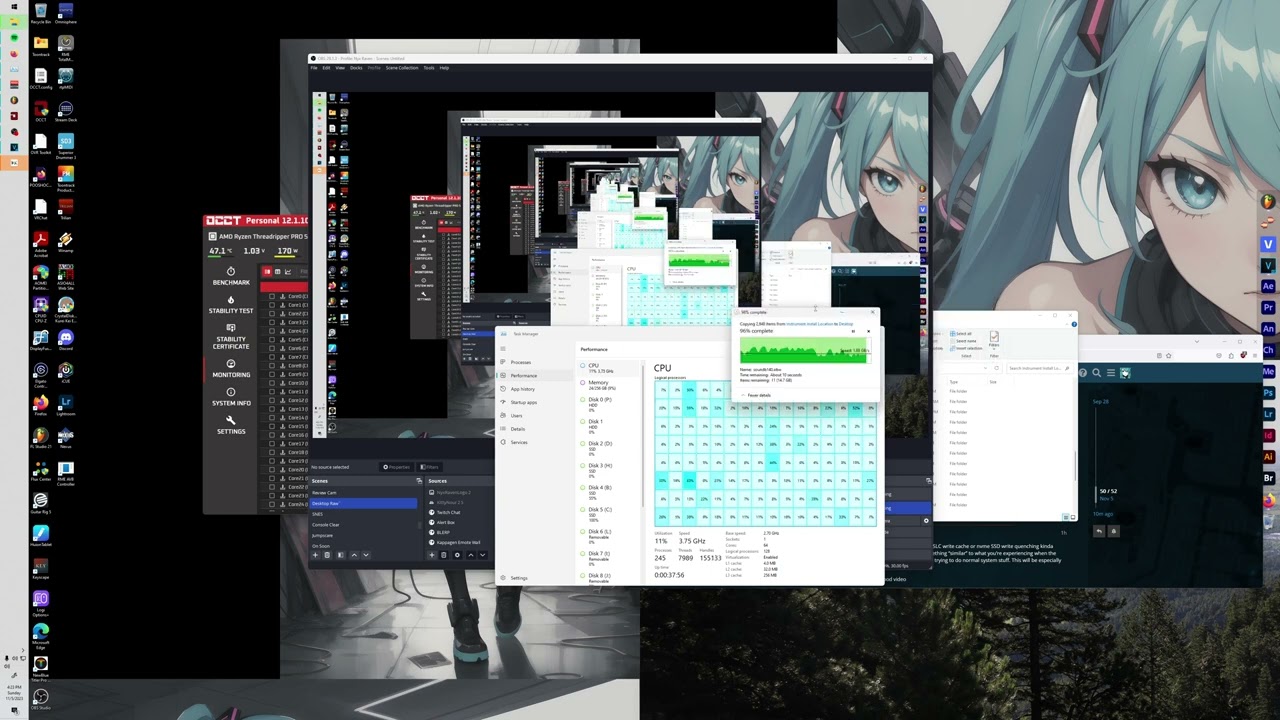Add a new OBS scene with plus
The image size is (1280, 720).
tap(316, 555)
